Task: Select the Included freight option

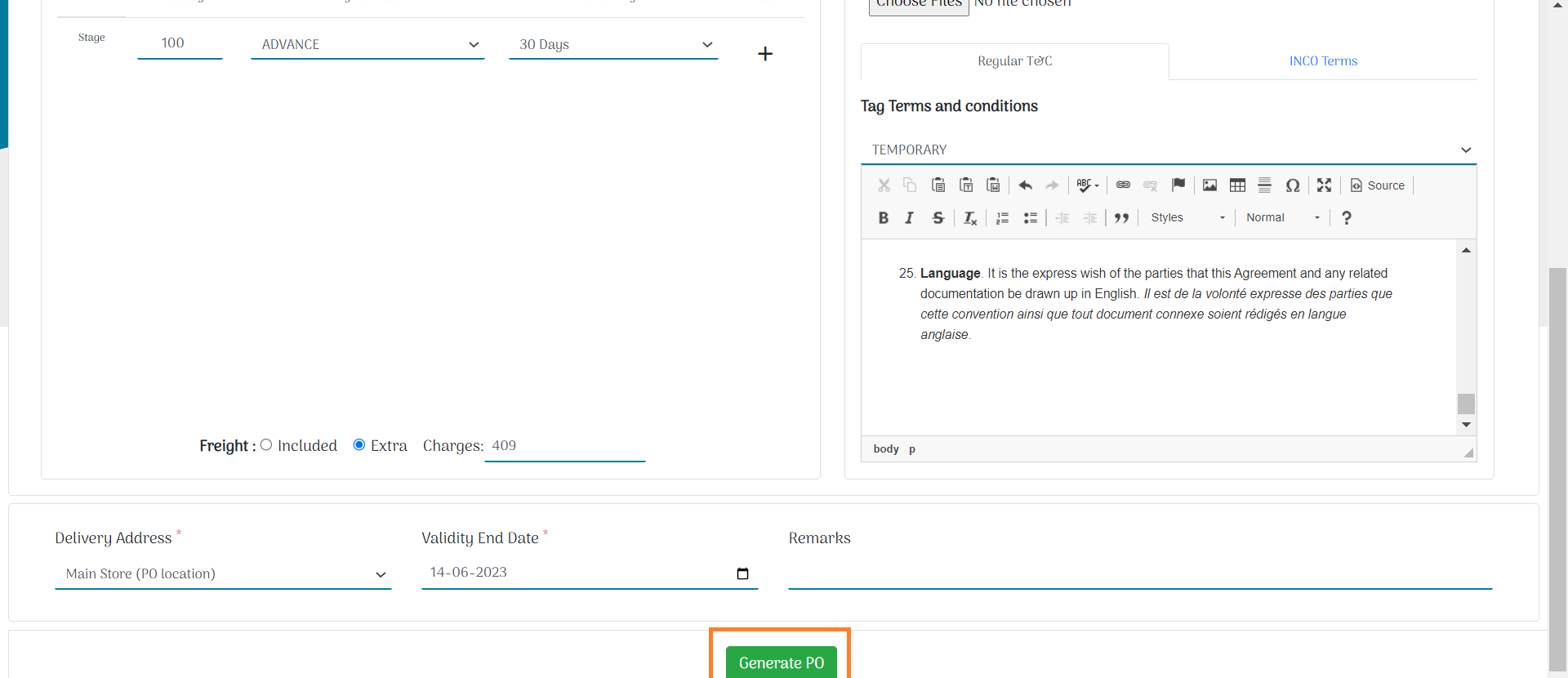Action: [266, 445]
